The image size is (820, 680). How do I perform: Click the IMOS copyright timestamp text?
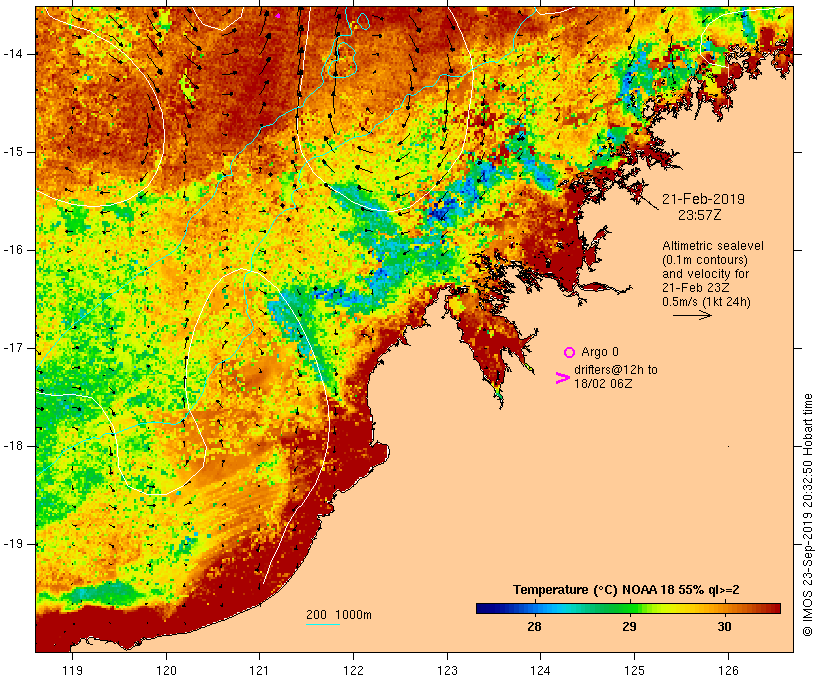tap(807, 515)
